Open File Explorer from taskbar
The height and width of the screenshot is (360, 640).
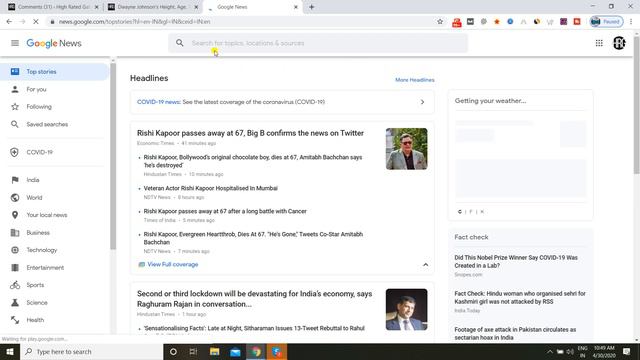[215, 351]
